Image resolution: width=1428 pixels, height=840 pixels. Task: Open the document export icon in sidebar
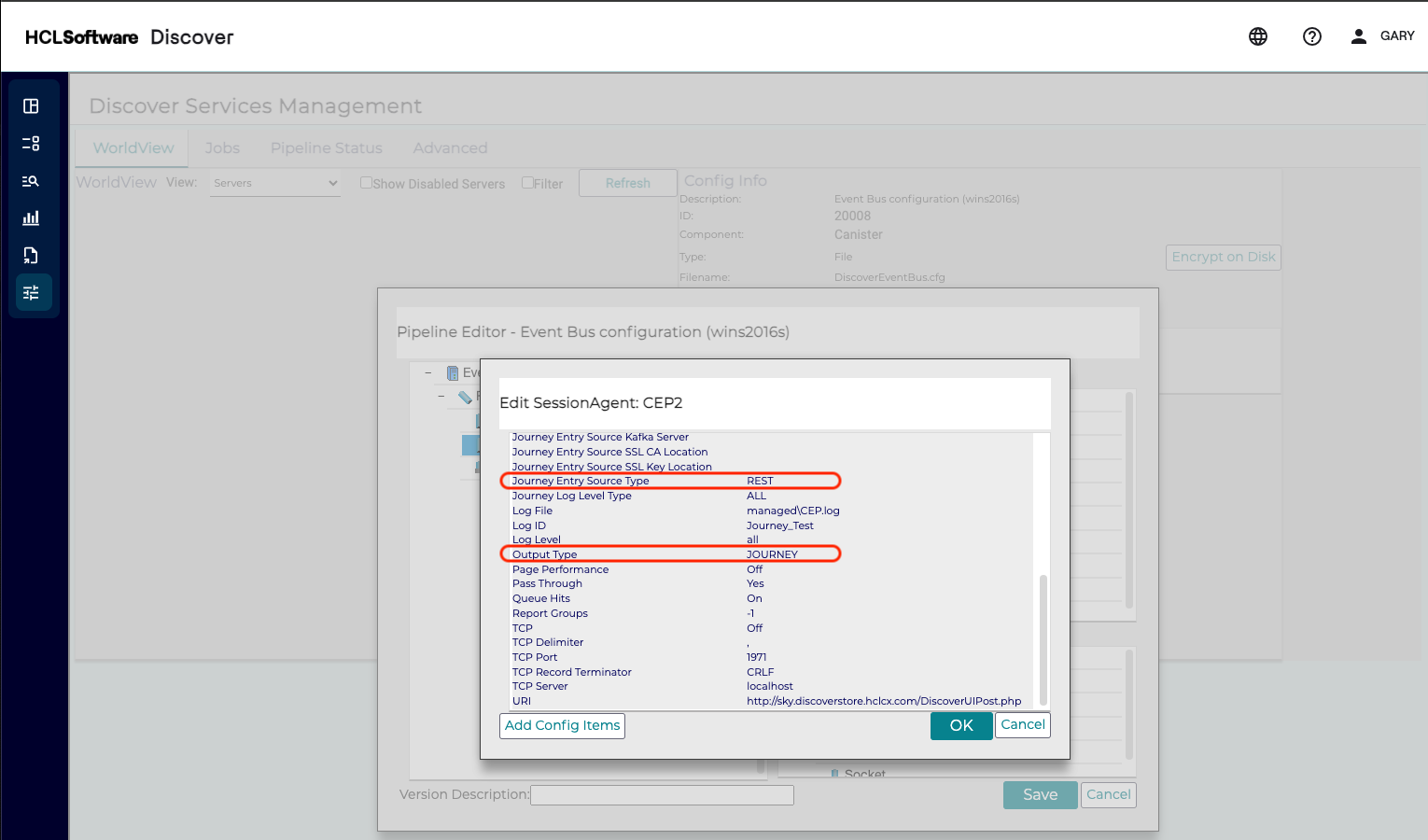(31, 256)
